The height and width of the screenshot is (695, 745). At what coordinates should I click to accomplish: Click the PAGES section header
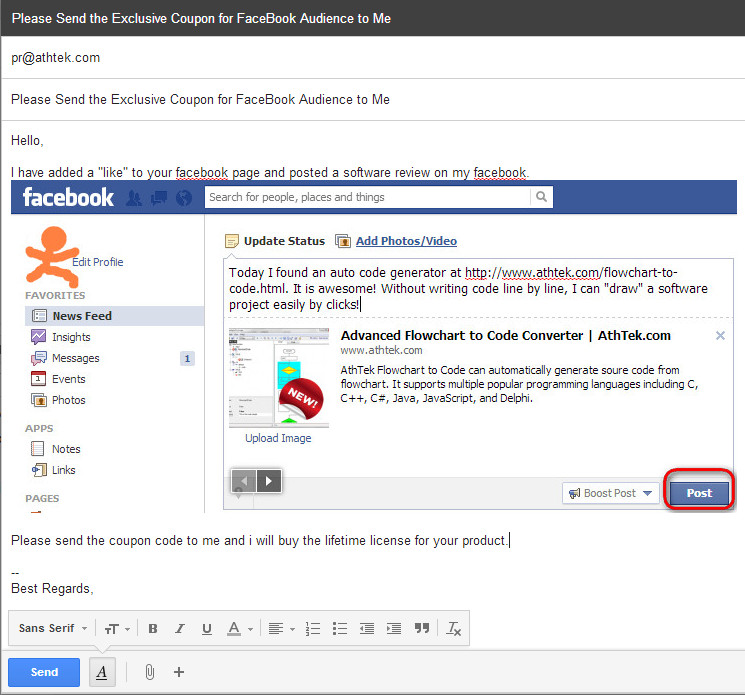pos(42,498)
